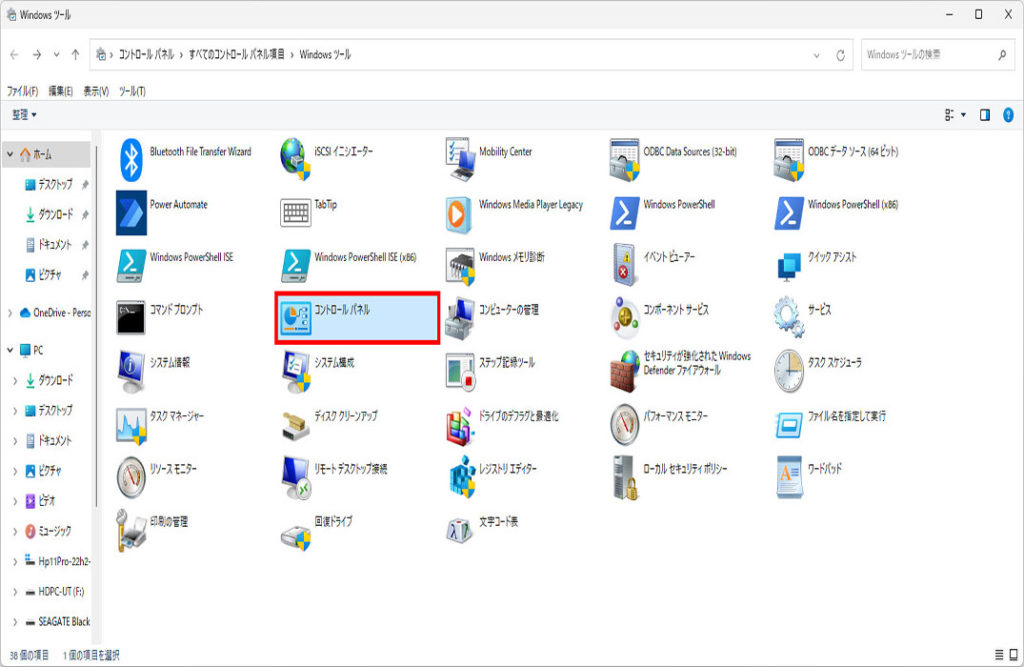Select the Windows PowerShell ISE icon

coord(132,263)
